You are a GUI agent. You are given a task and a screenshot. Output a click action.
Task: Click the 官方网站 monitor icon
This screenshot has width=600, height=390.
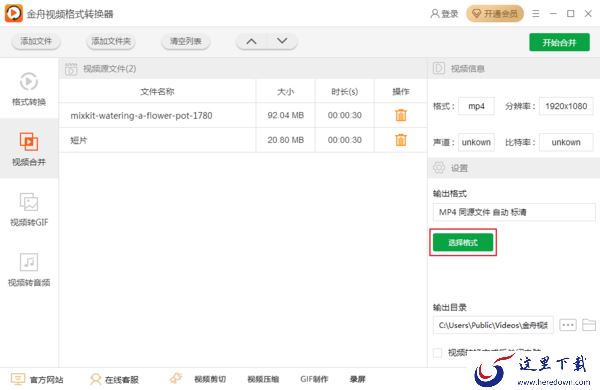[18, 379]
